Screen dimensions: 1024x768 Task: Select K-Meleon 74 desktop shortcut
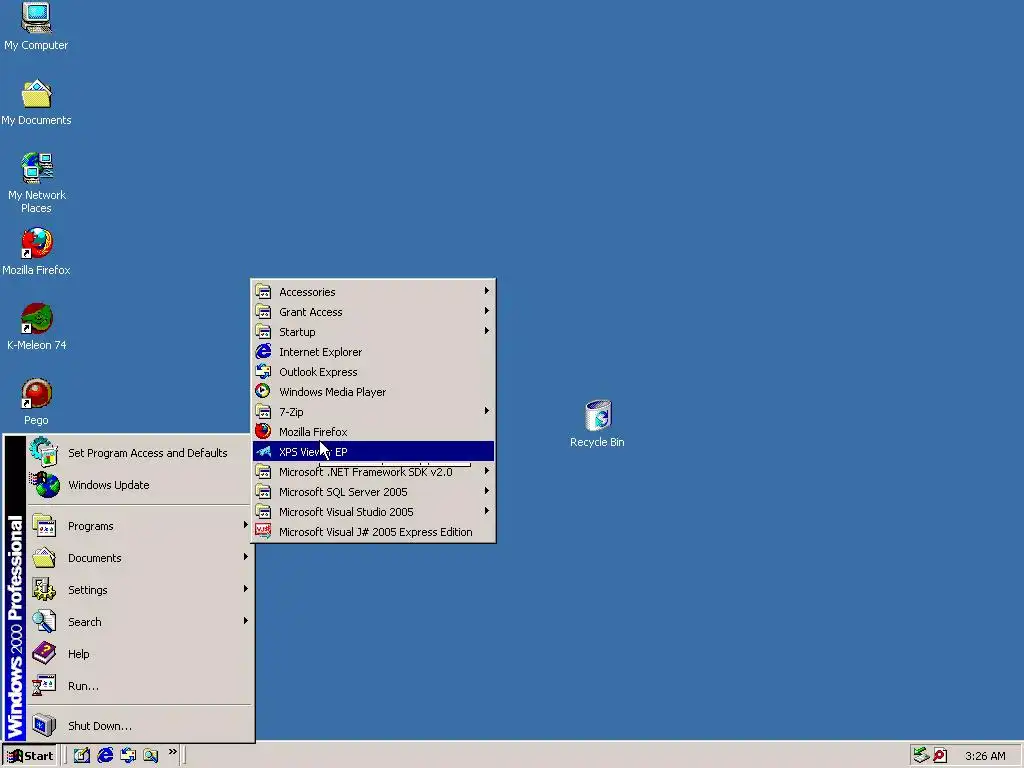(37, 327)
